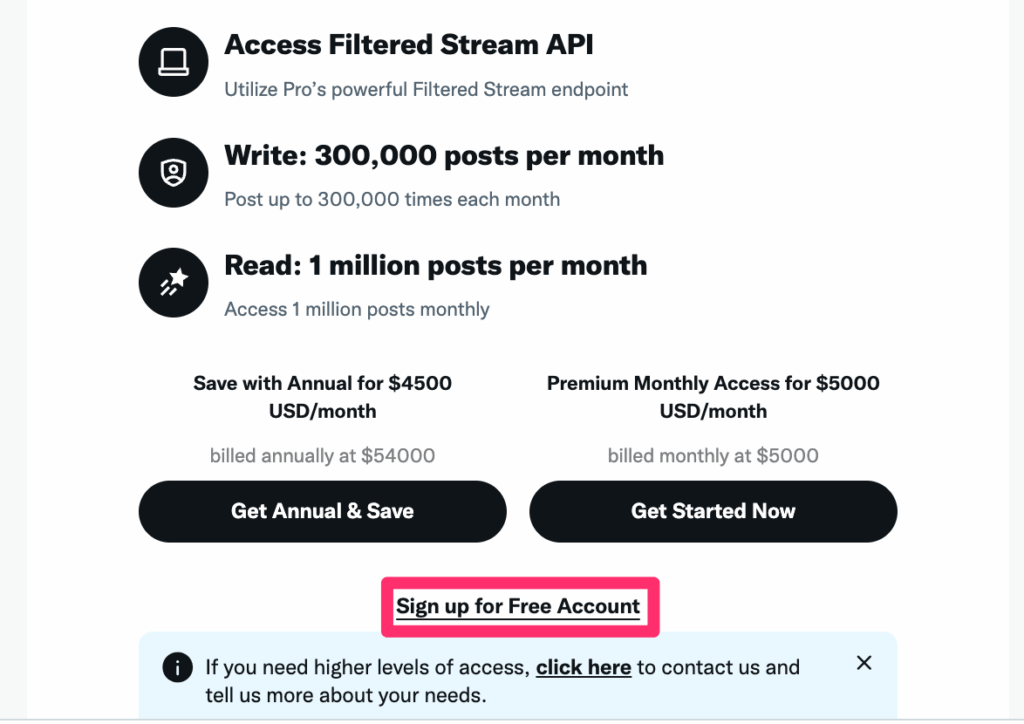Click the info circle icon in the banner
Screen dimensions: 1024x724
pos(177,667)
